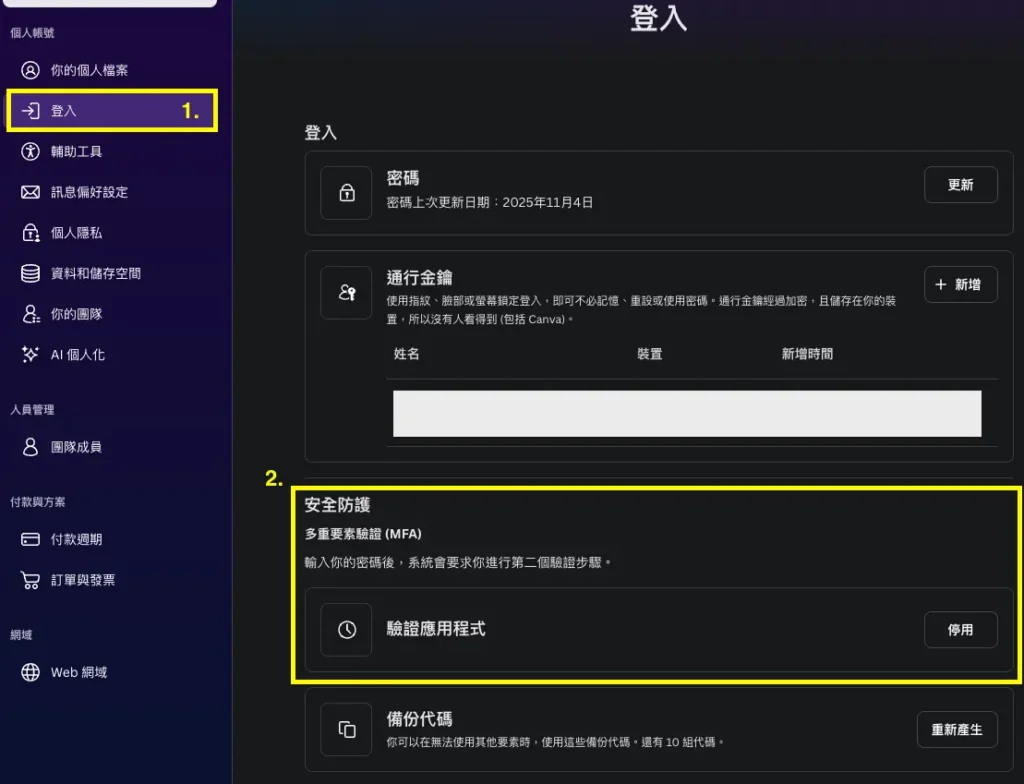
Task: Click the padlock icon in the 密碼 card
Action: (347, 193)
